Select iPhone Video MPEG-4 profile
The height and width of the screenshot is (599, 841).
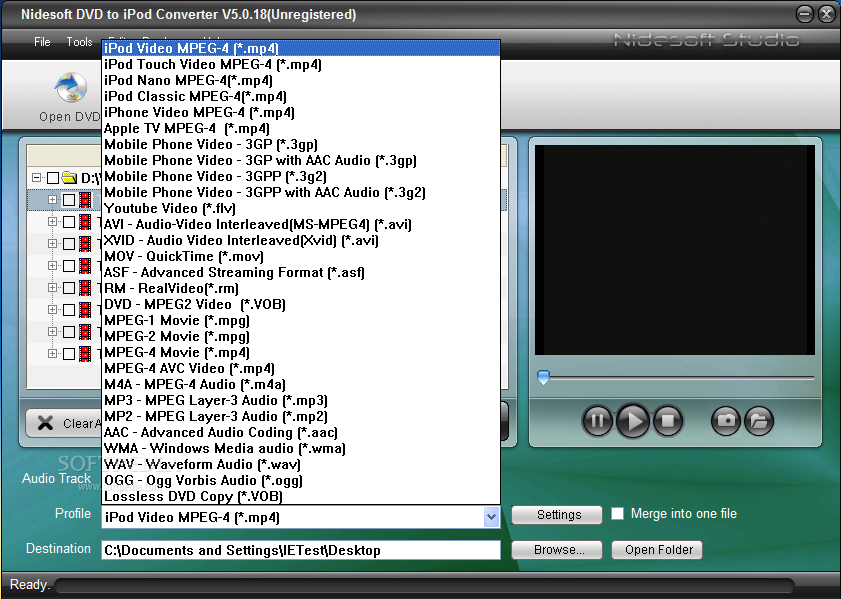tap(301, 113)
